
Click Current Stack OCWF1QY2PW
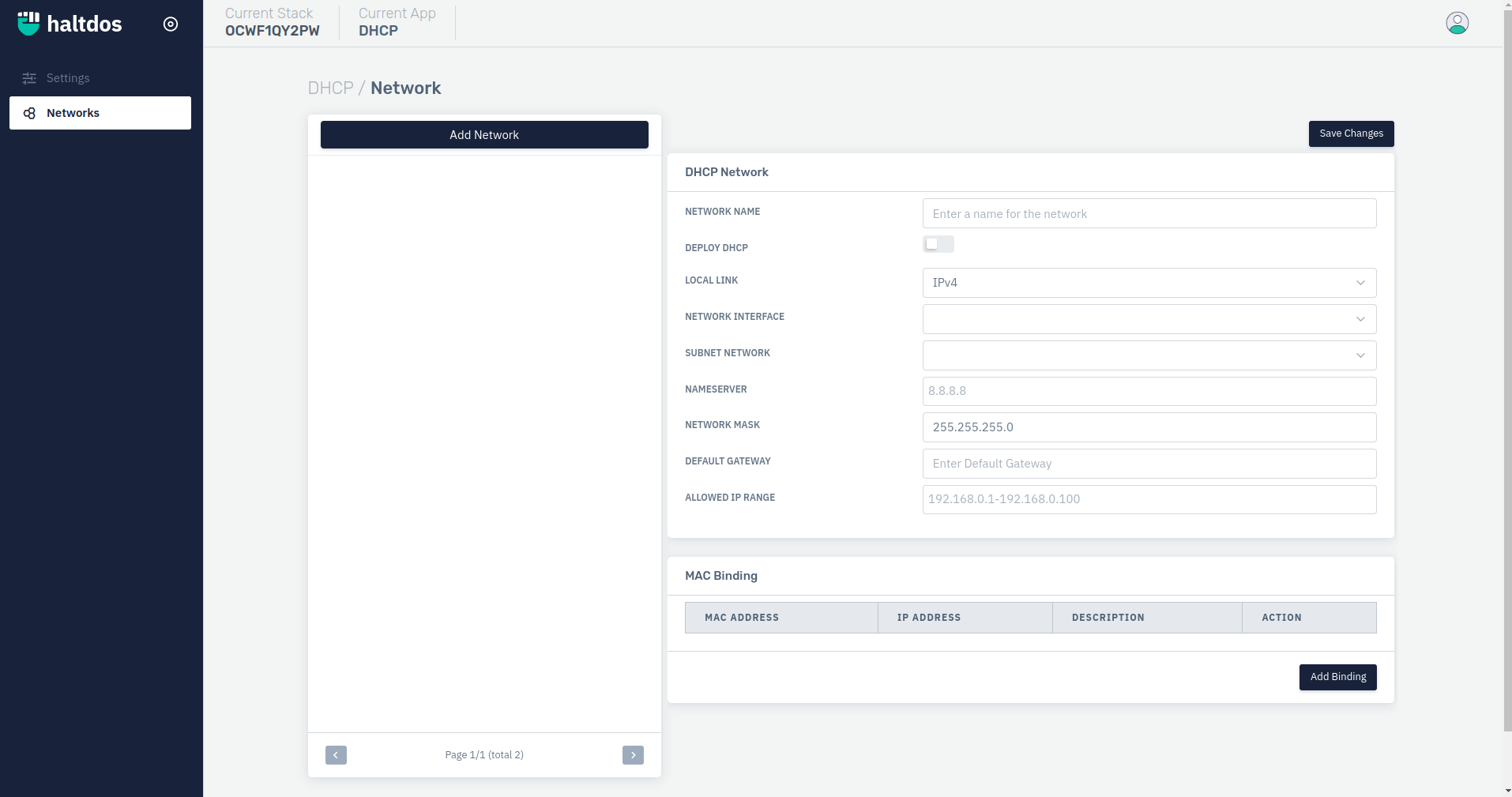click(x=273, y=22)
